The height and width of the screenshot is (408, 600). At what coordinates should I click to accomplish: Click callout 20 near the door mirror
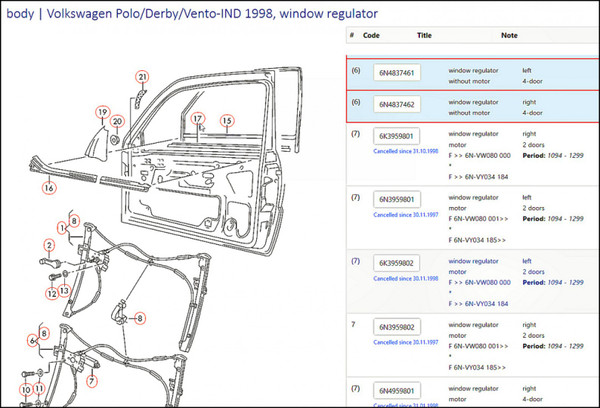(117, 121)
